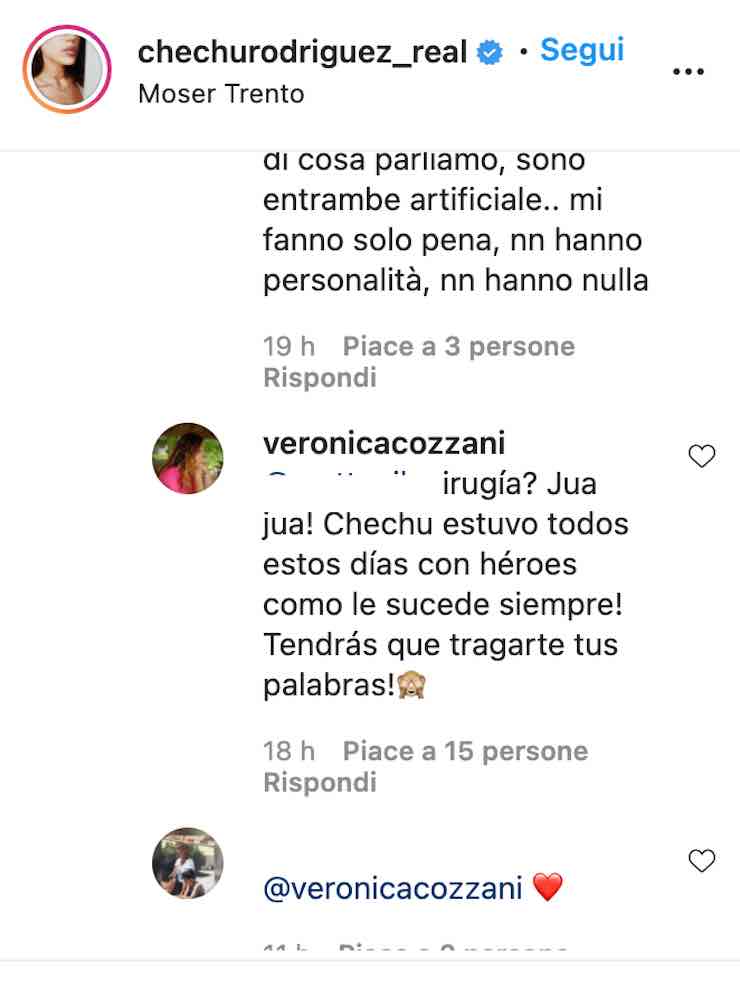740x984 pixels.
Task: View likes: Piace a 3 persone
Action: (459, 346)
